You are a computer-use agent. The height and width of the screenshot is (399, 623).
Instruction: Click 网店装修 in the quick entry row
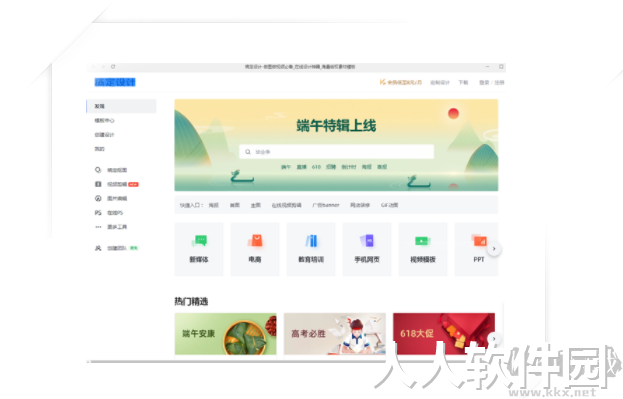(360, 205)
